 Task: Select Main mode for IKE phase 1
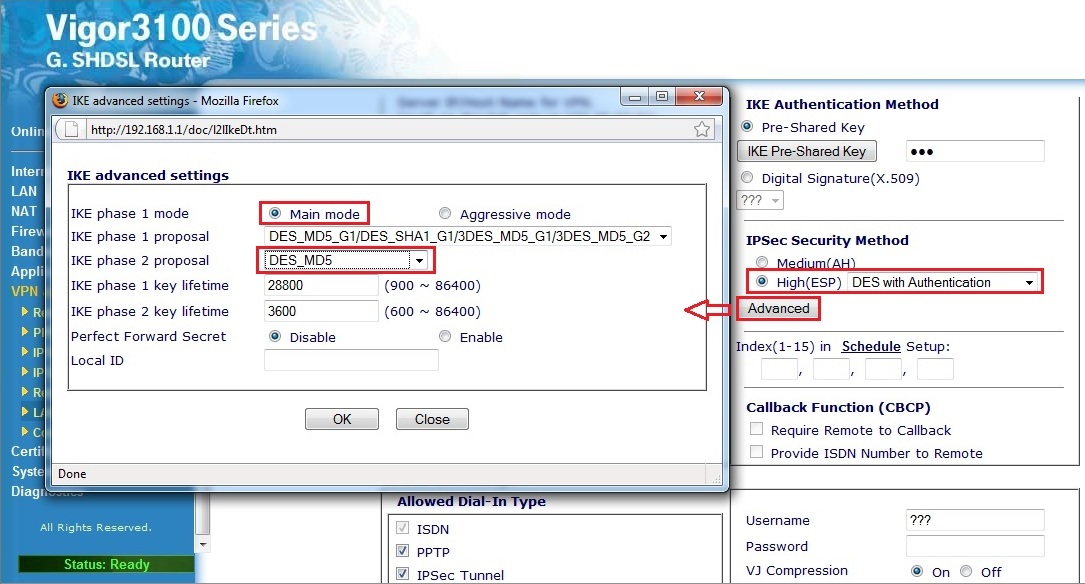pyautogui.click(x=275, y=213)
